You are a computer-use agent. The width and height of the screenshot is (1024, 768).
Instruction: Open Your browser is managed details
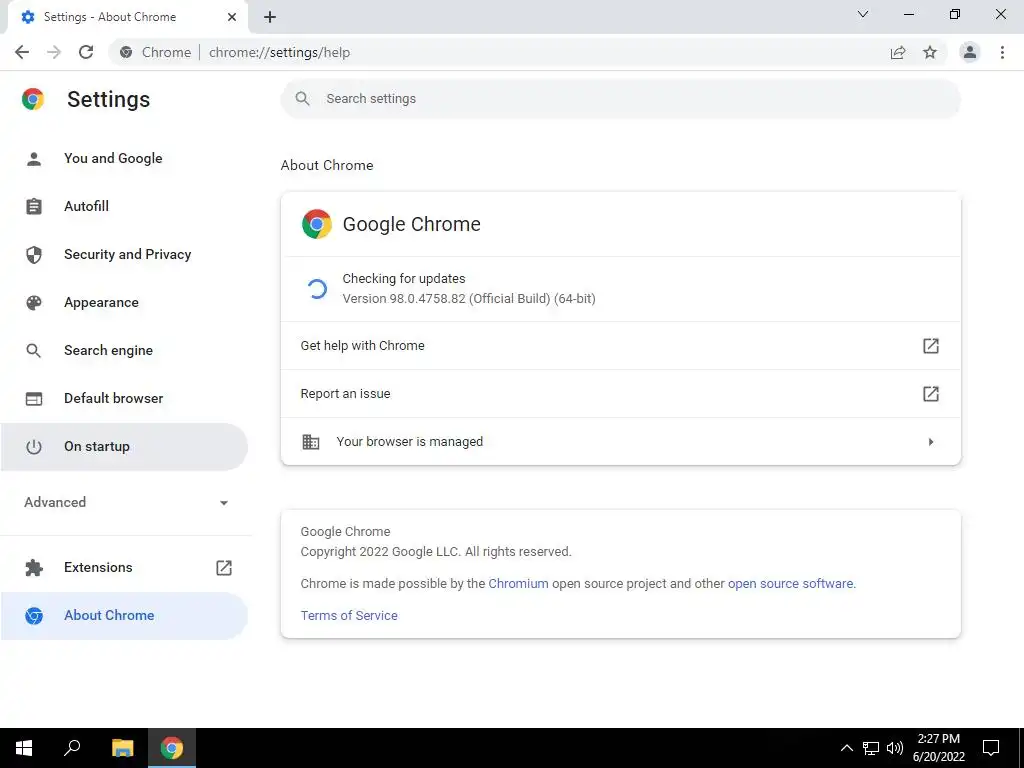[x=620, y=441]
